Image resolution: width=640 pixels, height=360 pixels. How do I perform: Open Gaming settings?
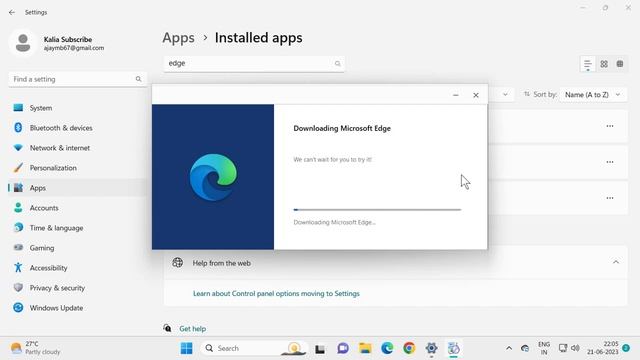click(78, 248)
